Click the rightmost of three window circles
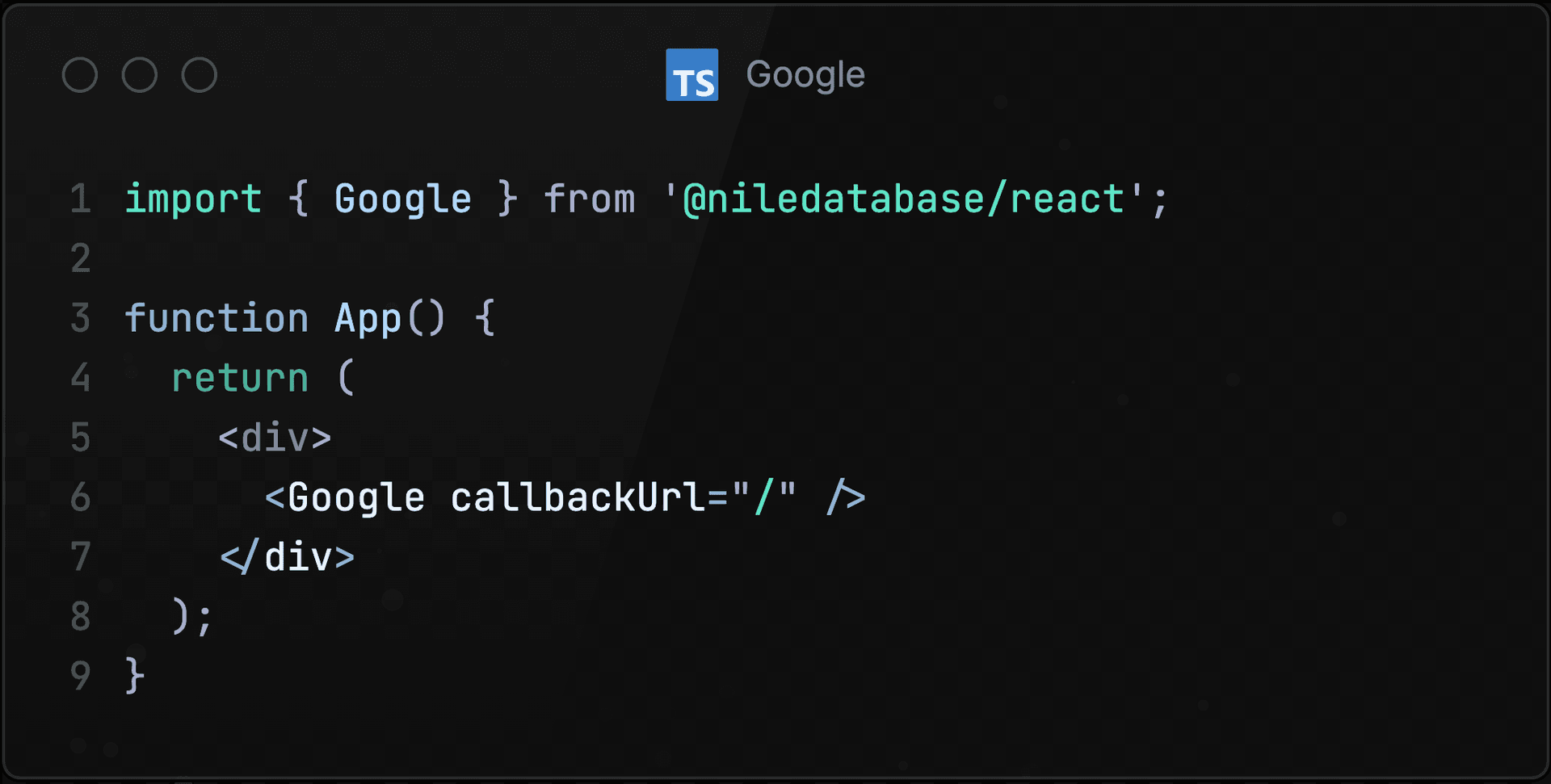1551x784 pixels. point(200,75)
